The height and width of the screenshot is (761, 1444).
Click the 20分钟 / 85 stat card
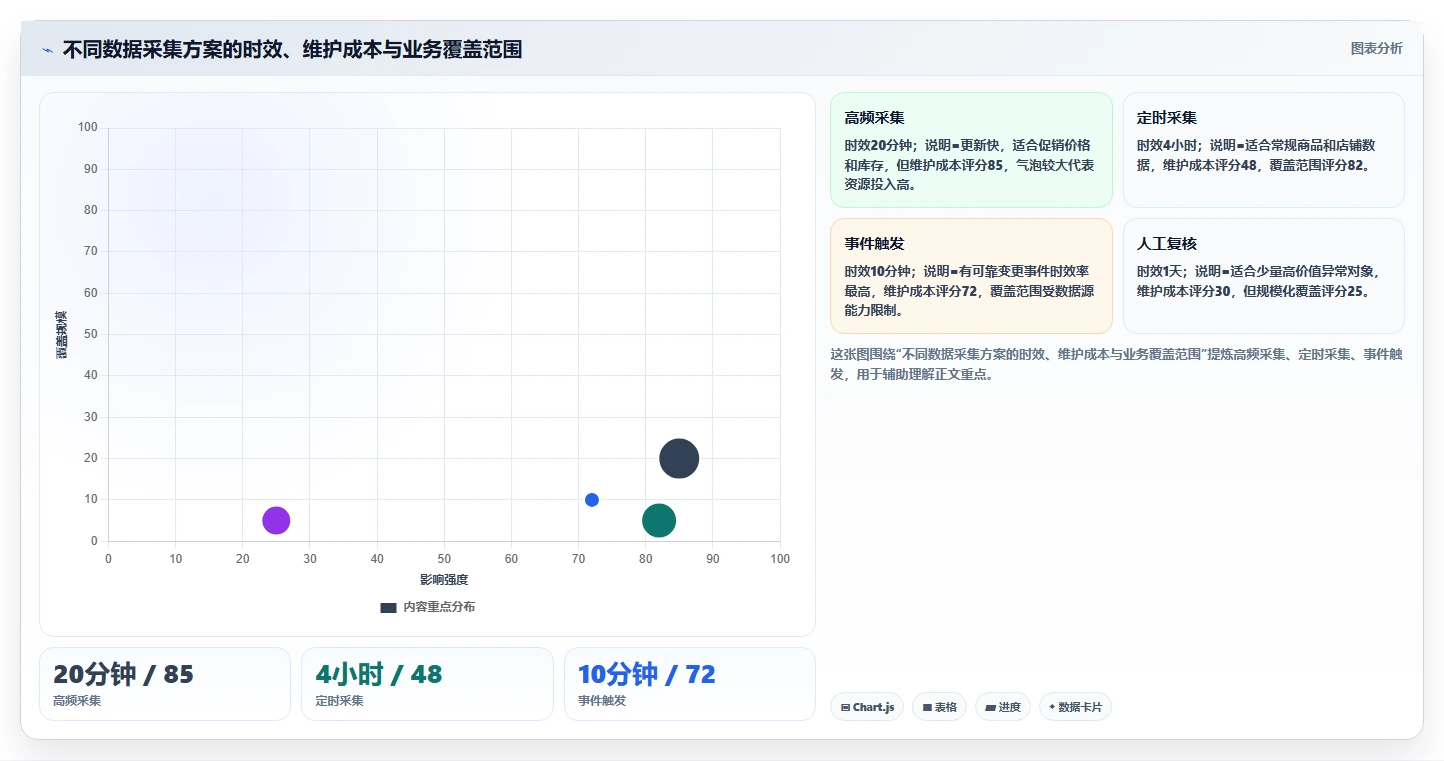[x=165, y=684]
